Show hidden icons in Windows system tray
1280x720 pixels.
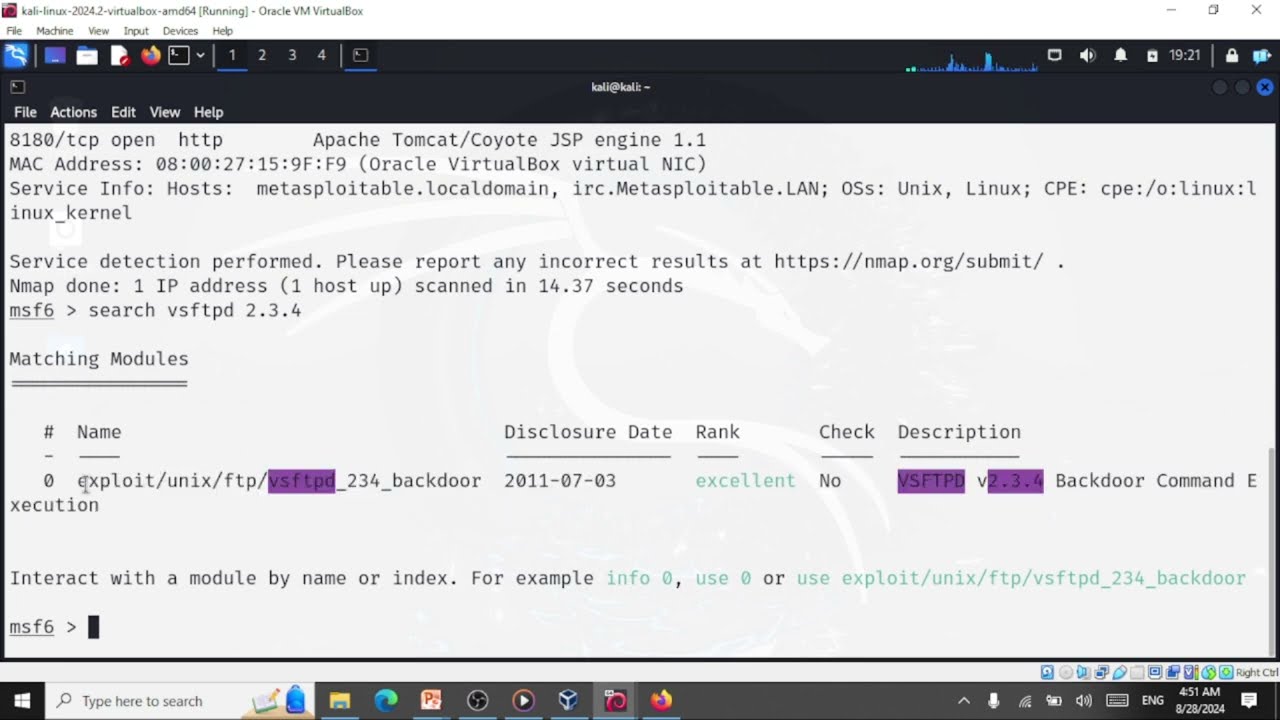point(964,701)
